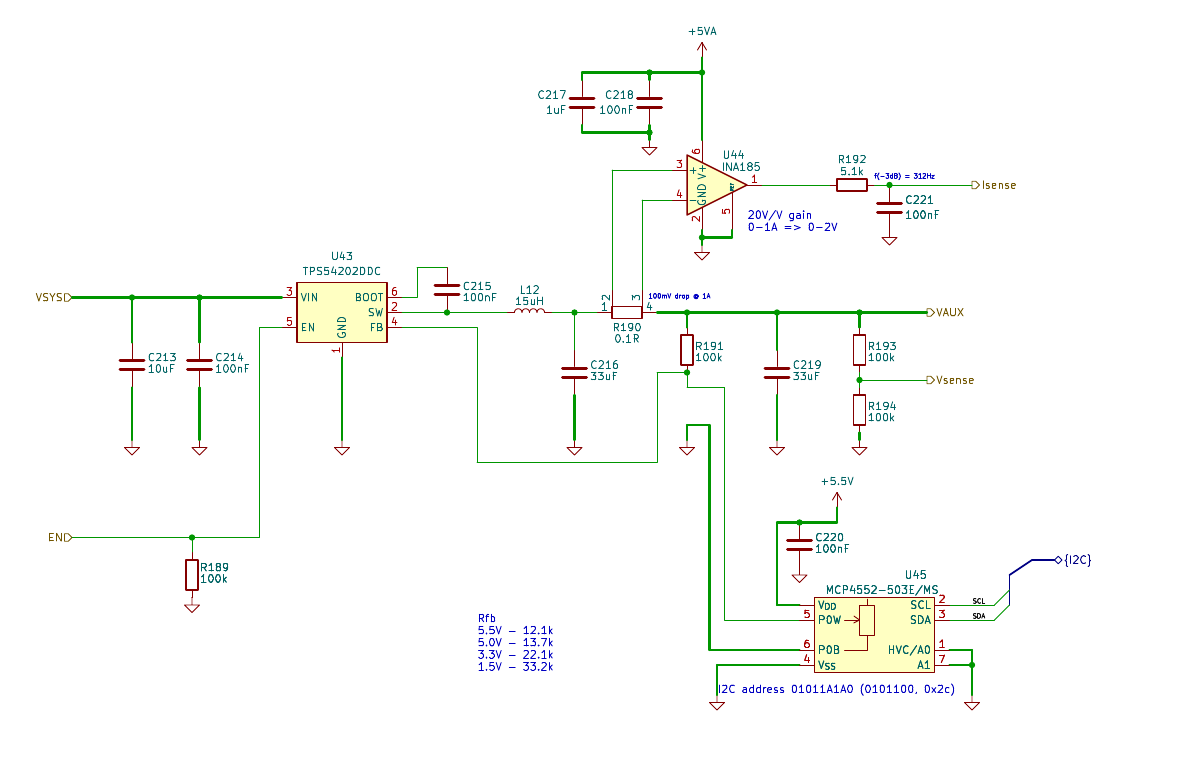
Task: Click the {I2C} bus label
Action: click(x=1076, y=559)
